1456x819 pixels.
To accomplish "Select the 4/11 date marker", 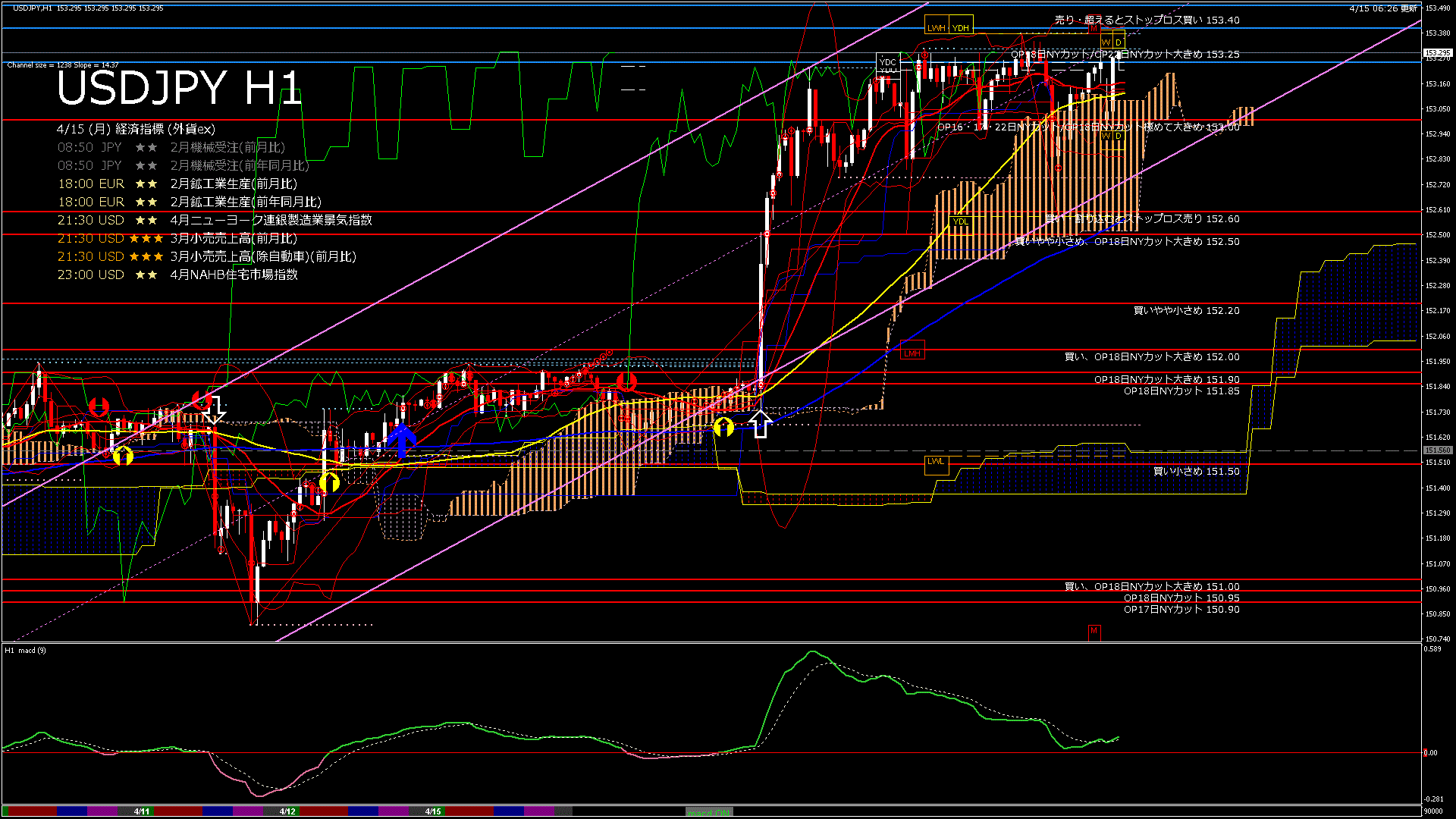I will (141, 811).
